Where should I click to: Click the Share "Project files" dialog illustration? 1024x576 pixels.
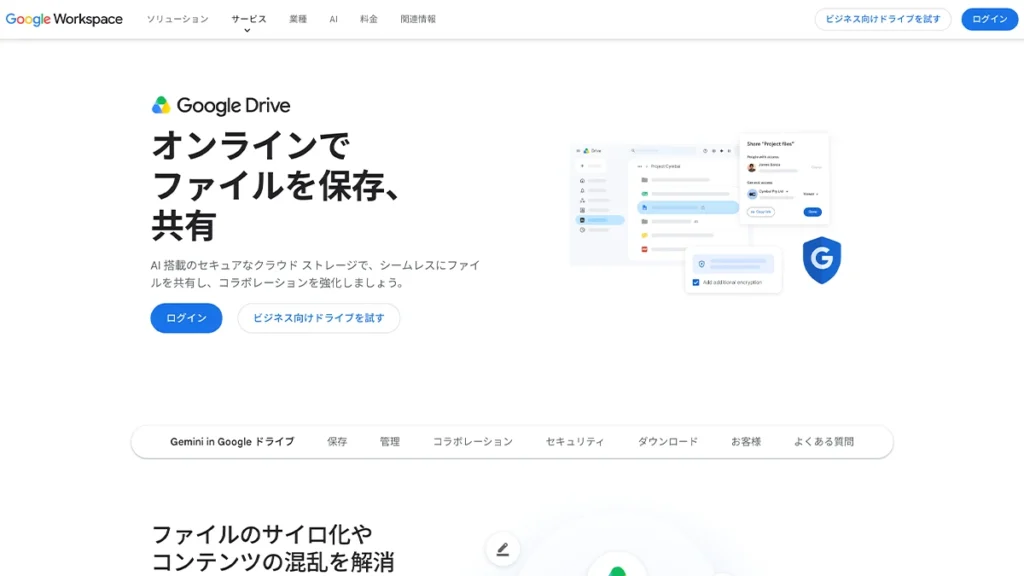tap(784, 179)
